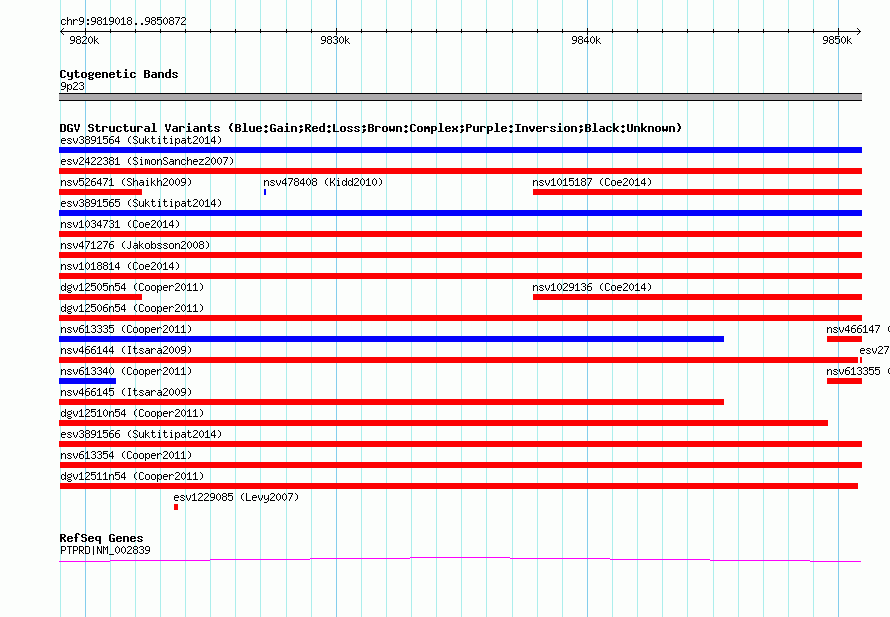Select the esv2422381 (SimonSanchez2007) label

point(147,161)
